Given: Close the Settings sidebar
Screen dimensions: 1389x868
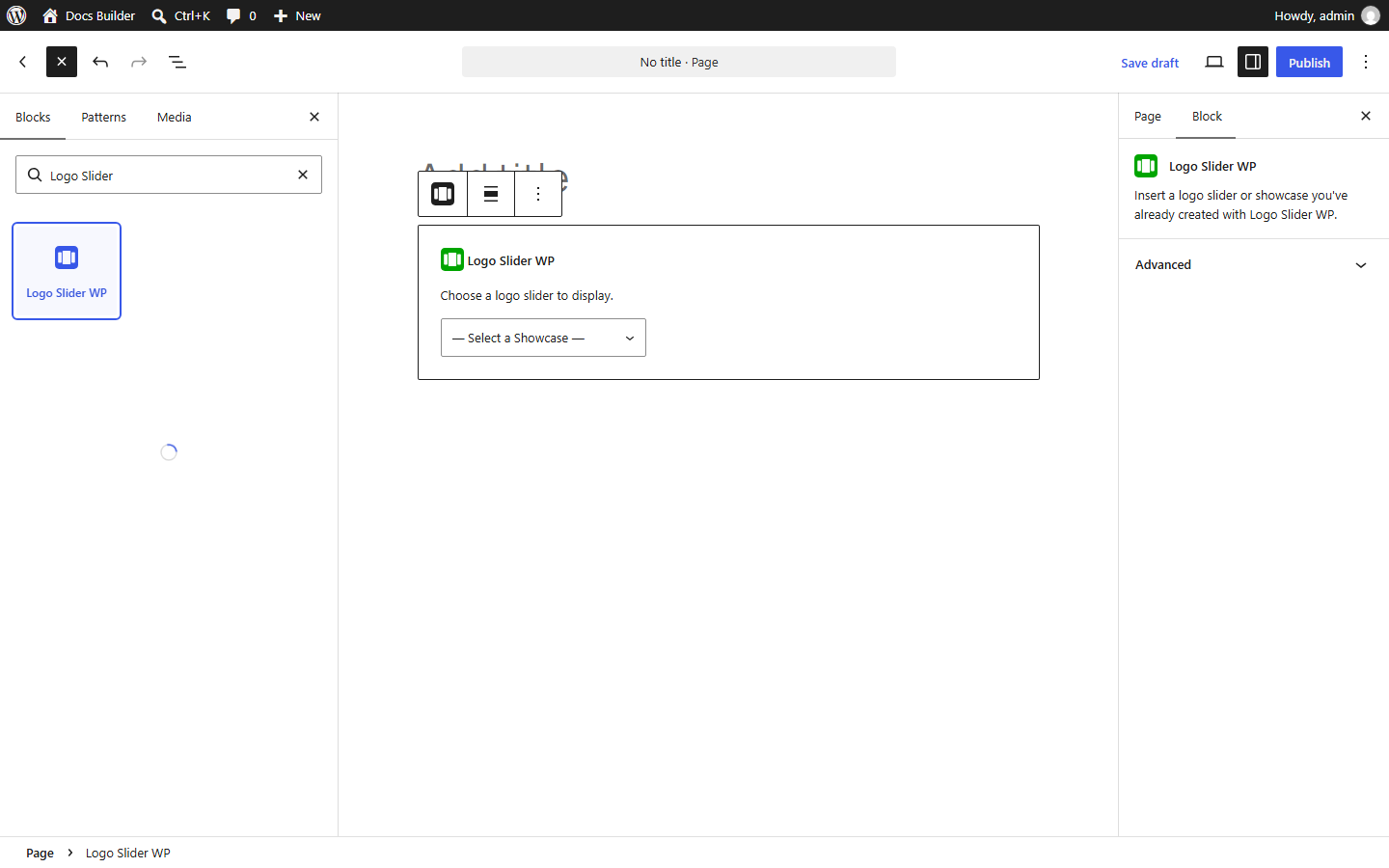Looking at the screenshot, I should click(x=1366, y=116).
